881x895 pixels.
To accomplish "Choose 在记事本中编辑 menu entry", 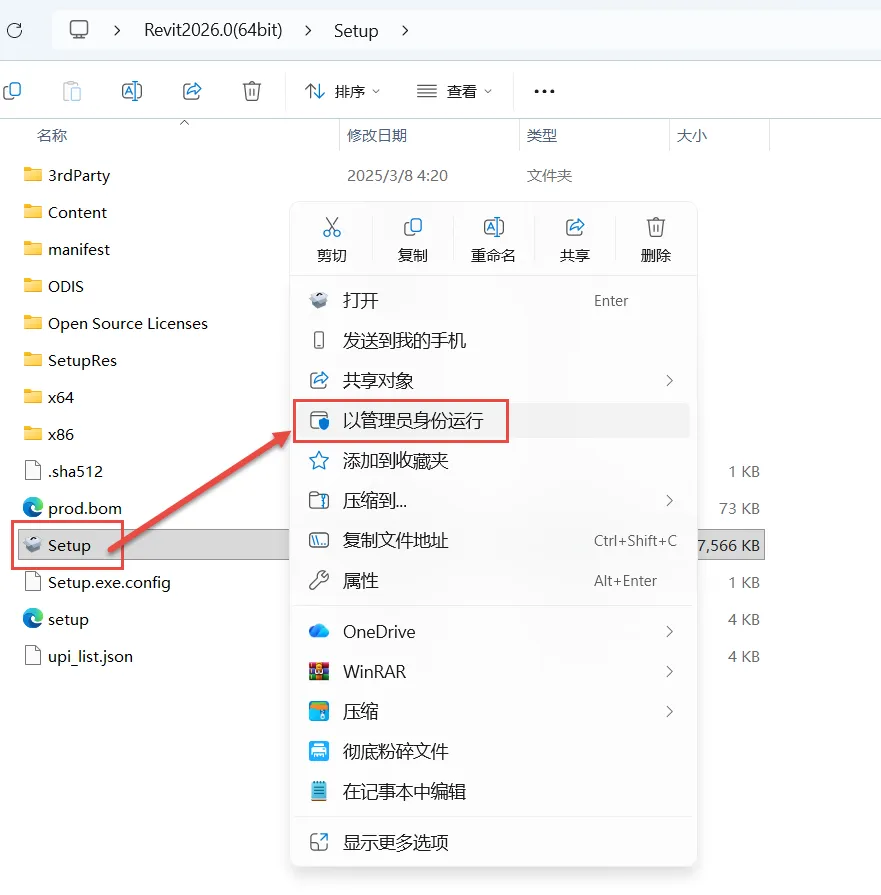I will [493, 792].
